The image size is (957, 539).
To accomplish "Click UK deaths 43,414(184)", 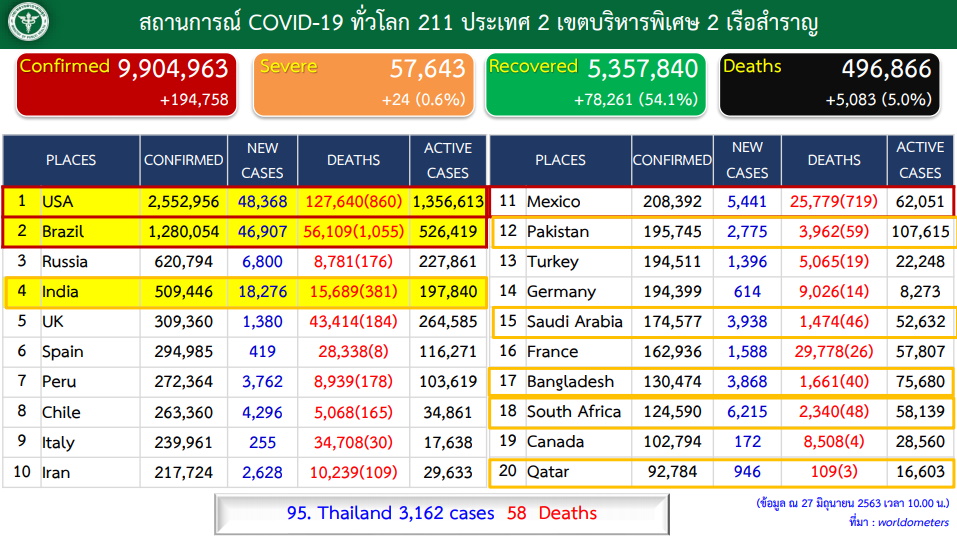I will (x=353, y=321).
